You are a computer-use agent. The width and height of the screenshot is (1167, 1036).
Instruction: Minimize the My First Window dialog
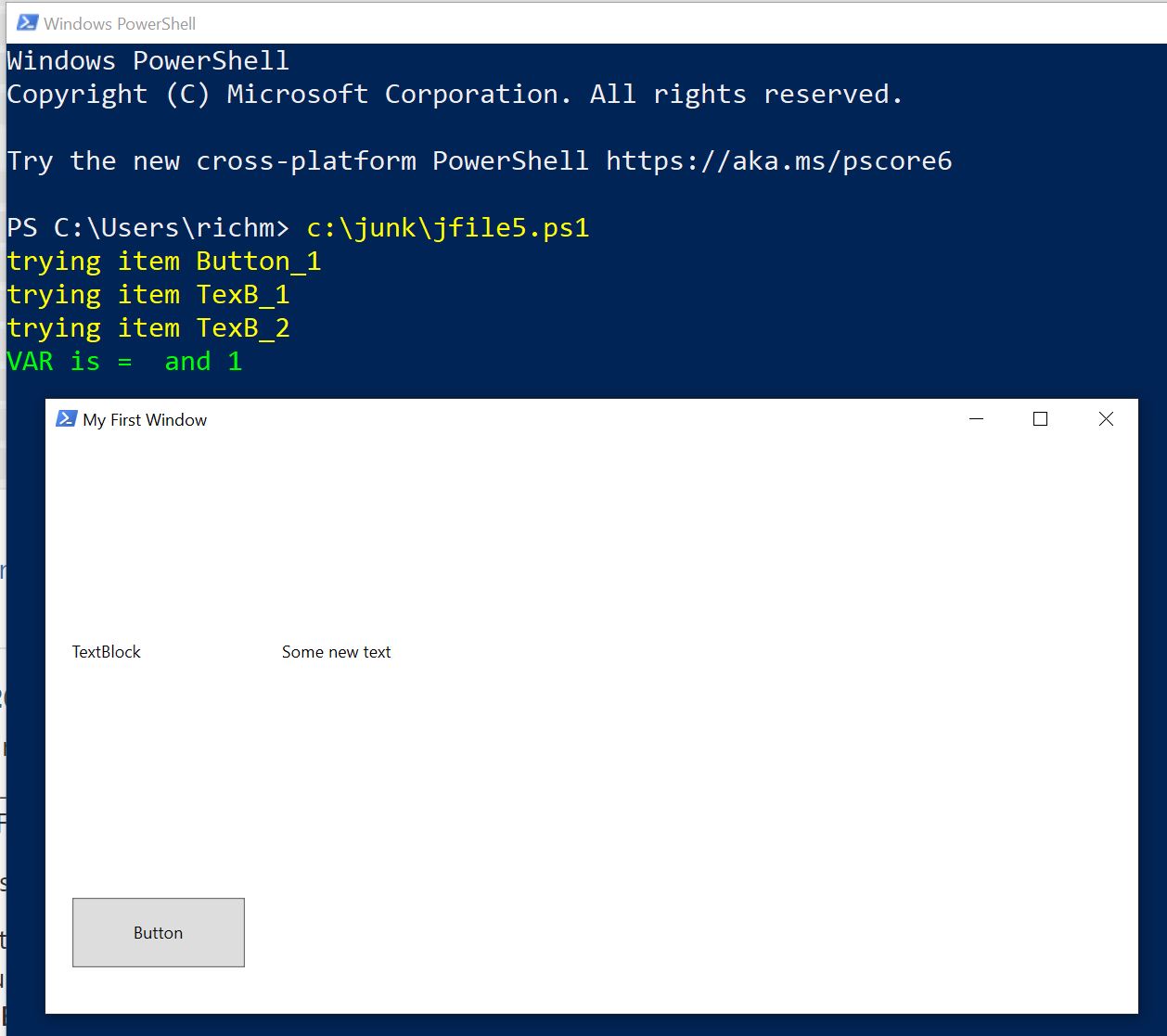[976, 419]
